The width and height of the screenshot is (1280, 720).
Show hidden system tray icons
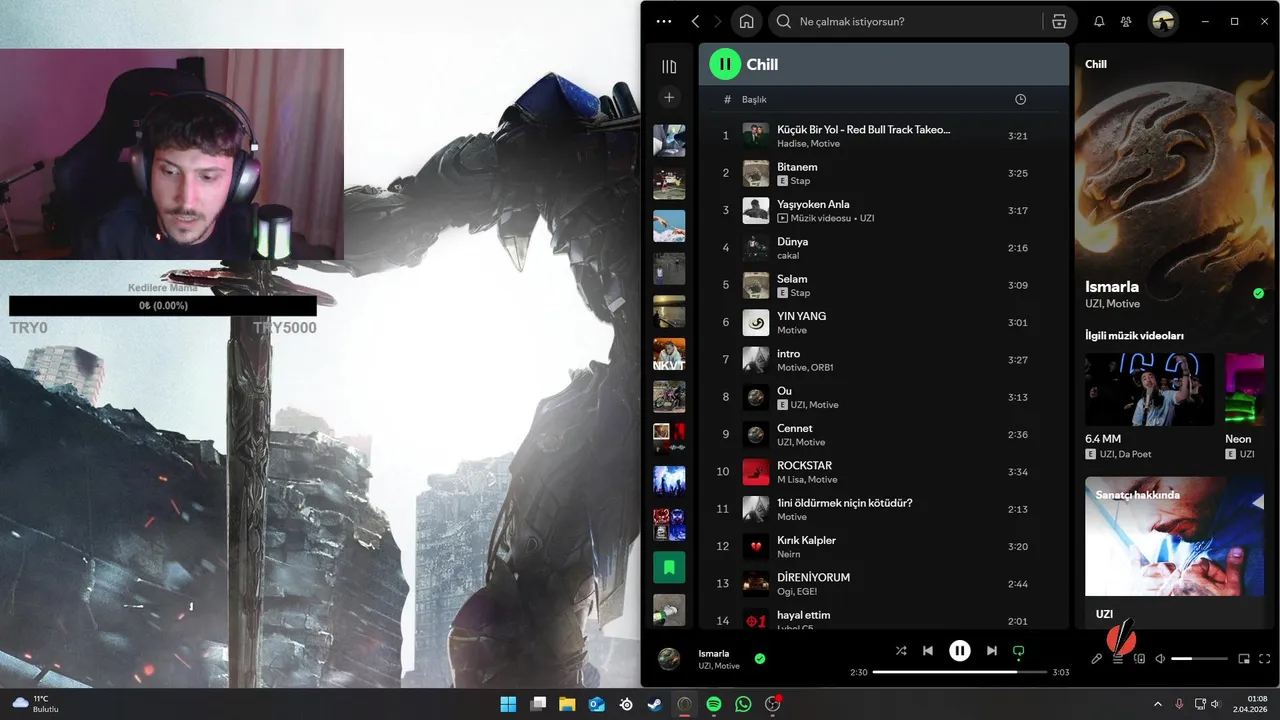tap(1158, 704)
